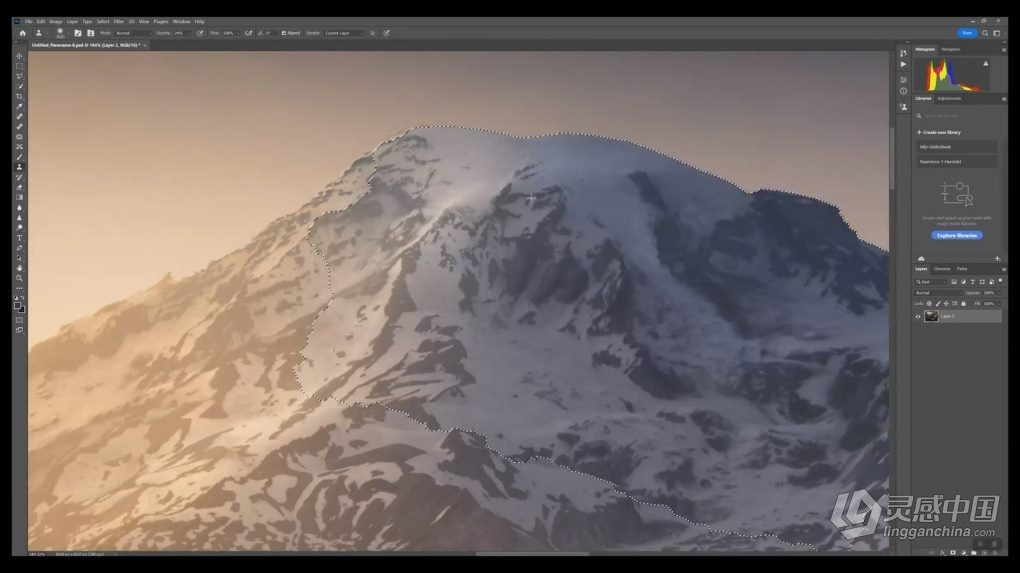Hide Layer 2 with the eye icon
This screenshot has width=1020, height=573.
pos(918,317)
